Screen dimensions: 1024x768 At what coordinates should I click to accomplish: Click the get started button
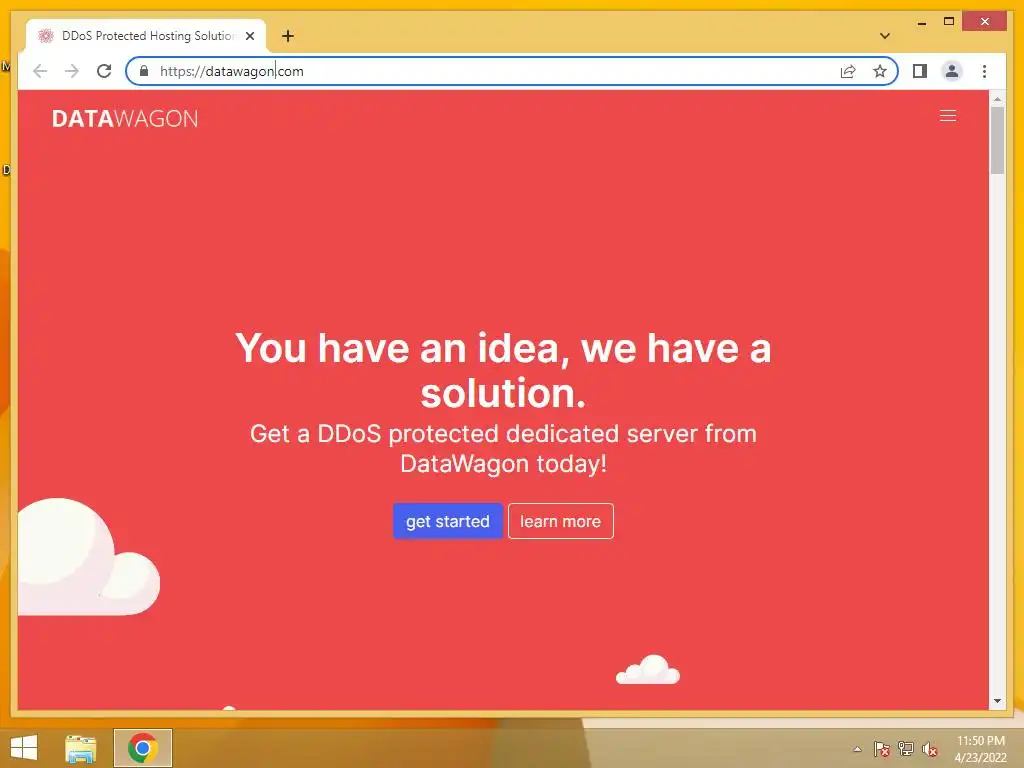coord(447,521)
